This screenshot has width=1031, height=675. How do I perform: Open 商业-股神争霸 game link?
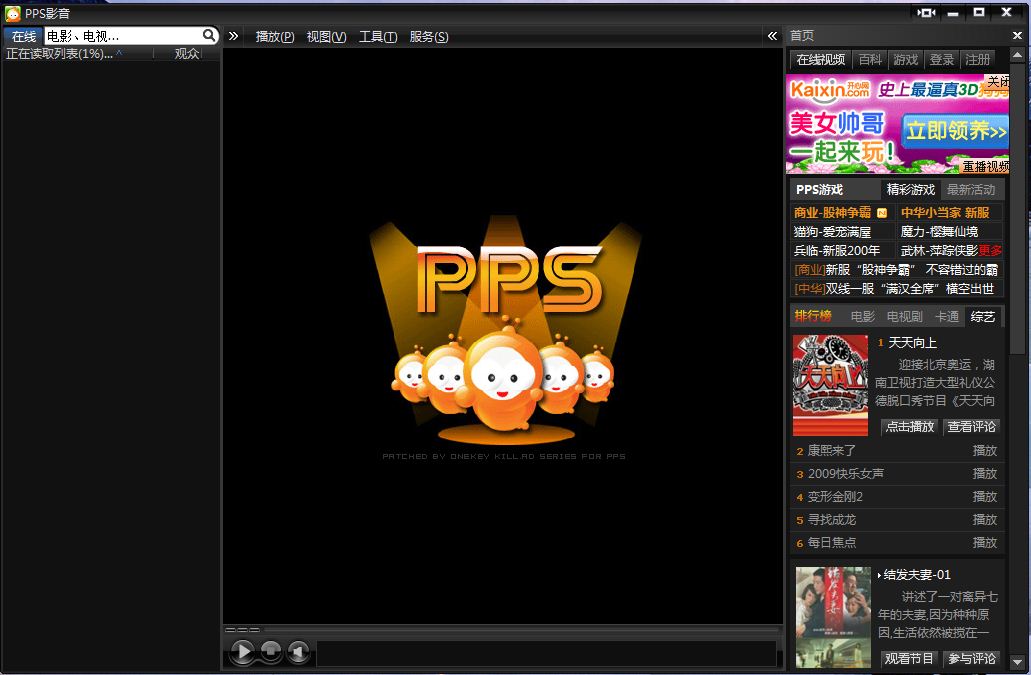pyautogui.click(x=832, y=212)
